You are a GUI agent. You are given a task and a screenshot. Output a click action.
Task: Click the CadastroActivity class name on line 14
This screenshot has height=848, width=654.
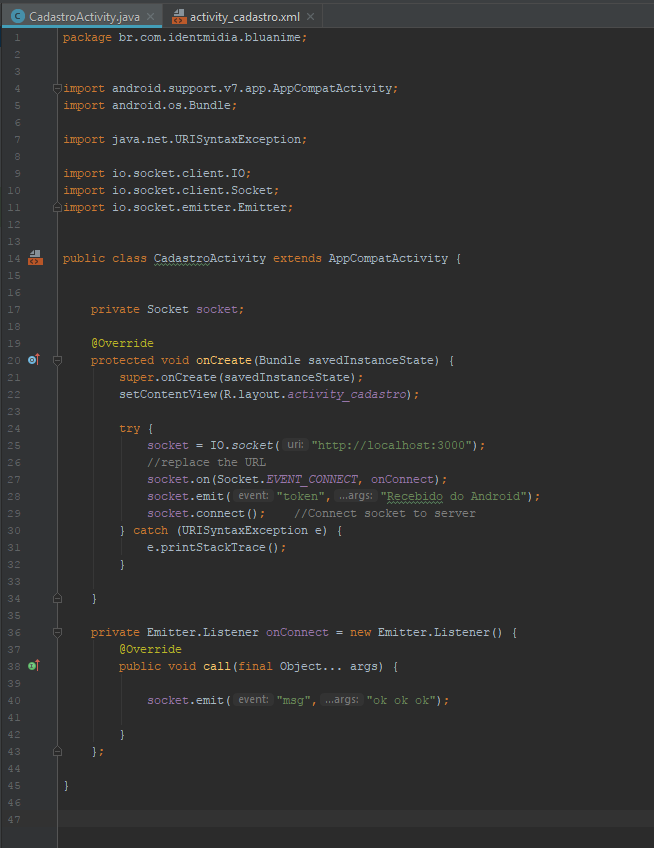tap(210, 258)
